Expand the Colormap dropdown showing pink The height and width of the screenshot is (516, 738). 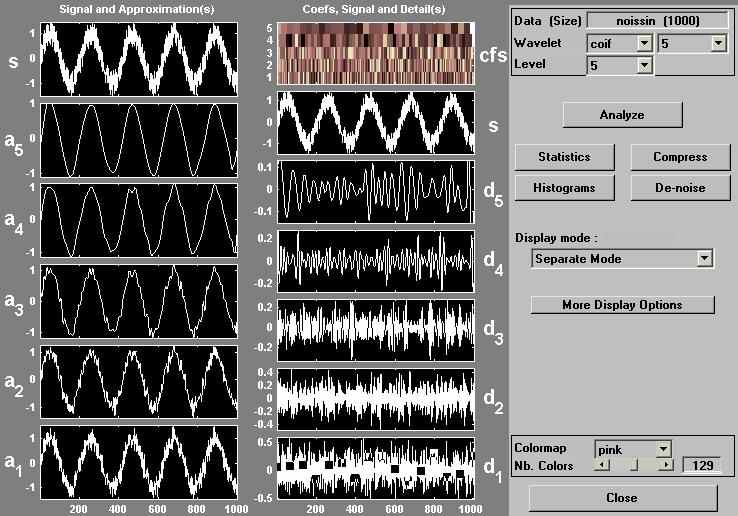[x=633, y=449]
